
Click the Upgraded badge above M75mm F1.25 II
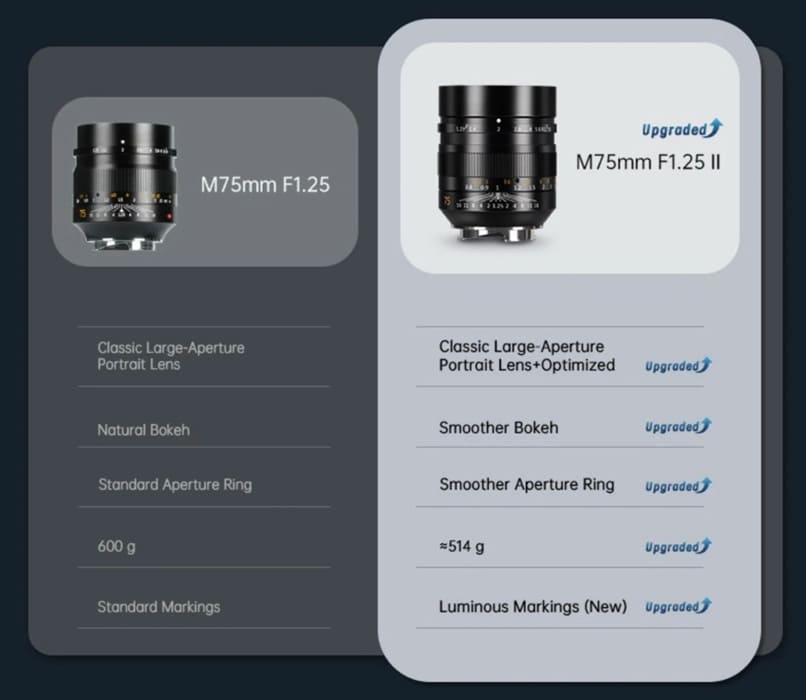[x=681, y=130]
